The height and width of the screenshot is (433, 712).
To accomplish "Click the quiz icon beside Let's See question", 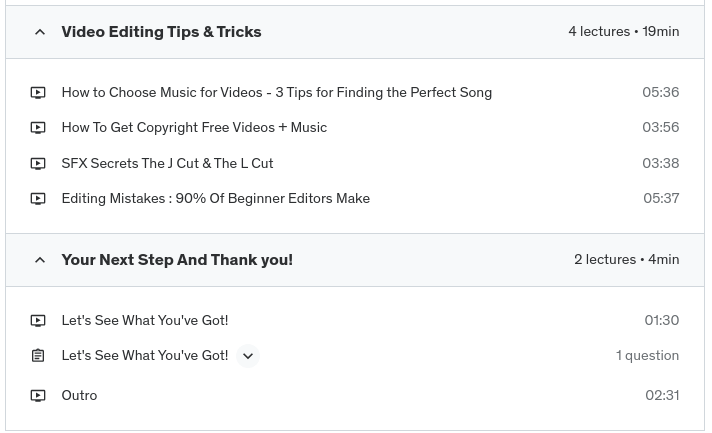I will 38,356.
